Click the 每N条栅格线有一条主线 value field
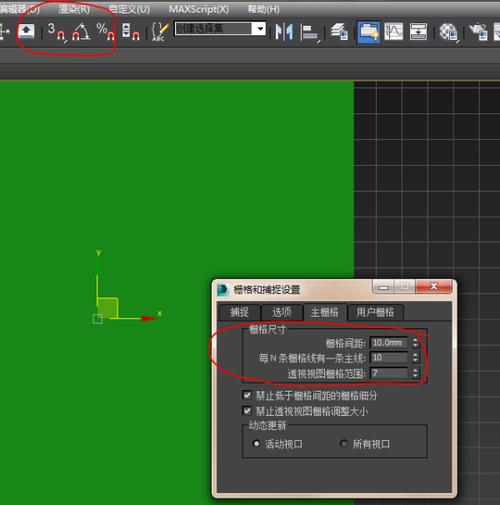Image resolution: width=500 pixels, height=505 pixels. (389, 358)
